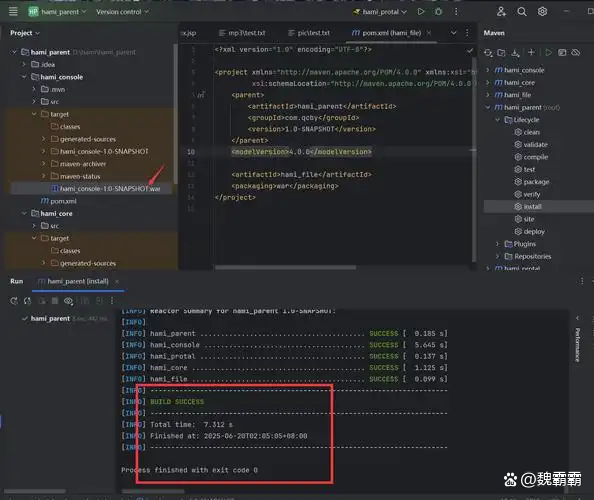Collapse hami_console folder in project tree
The image size is (594, 500).
point(24,77)
